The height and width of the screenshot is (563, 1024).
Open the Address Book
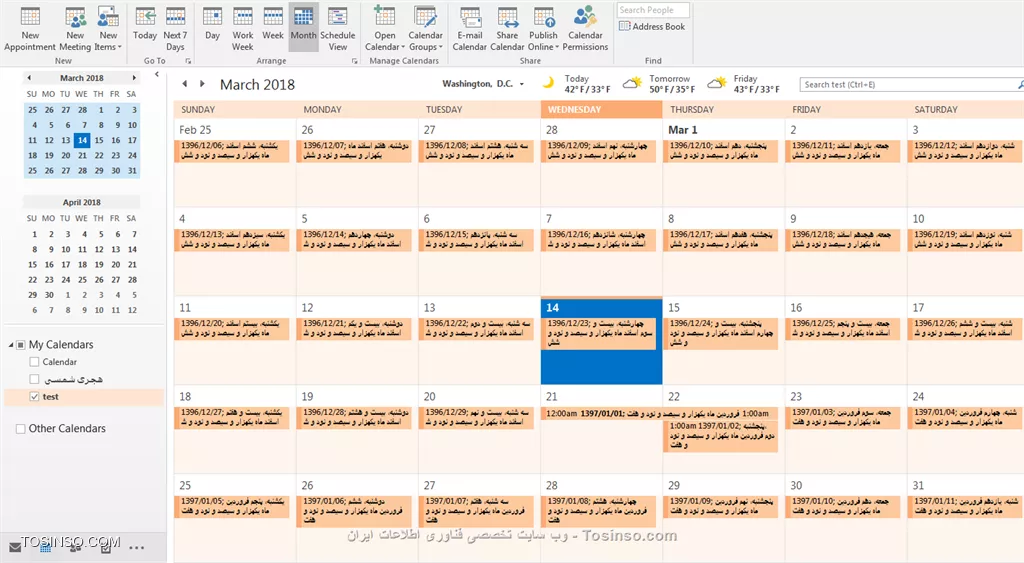click(x=652, y=26)
